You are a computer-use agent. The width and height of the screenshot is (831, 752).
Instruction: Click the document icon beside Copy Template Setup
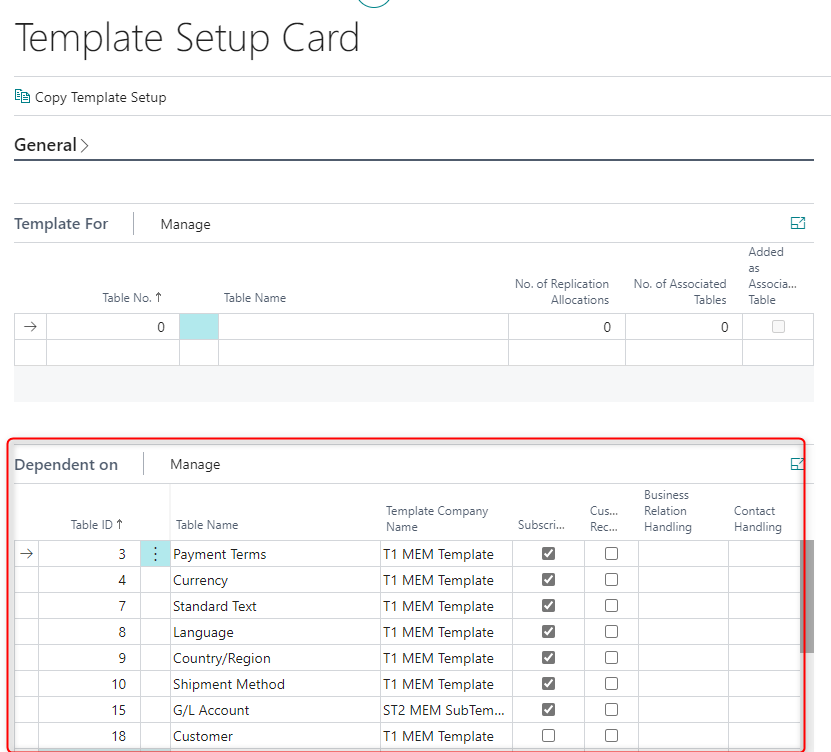coord(21,96)
